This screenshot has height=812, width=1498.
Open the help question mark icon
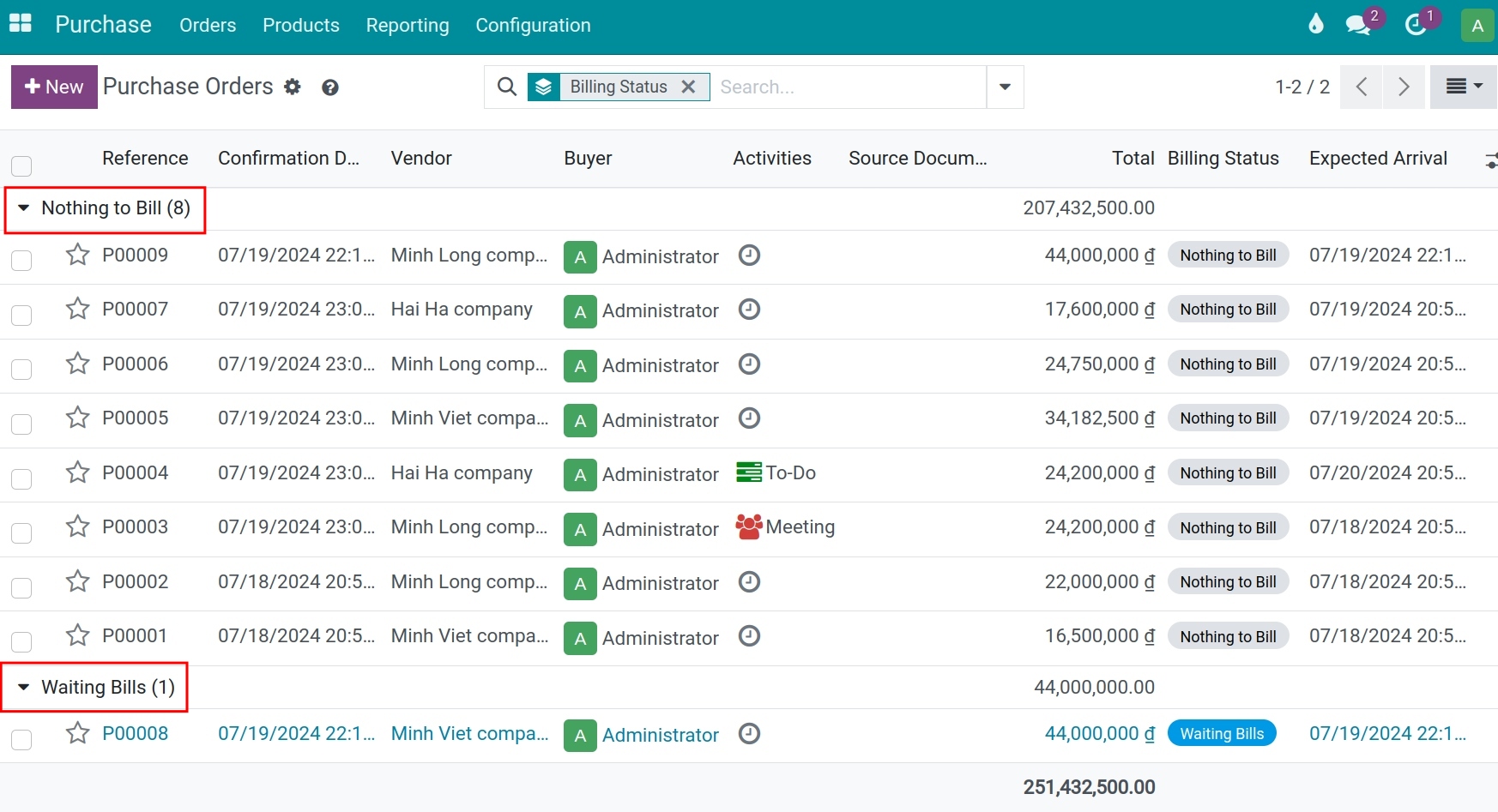tap(330, 87)
